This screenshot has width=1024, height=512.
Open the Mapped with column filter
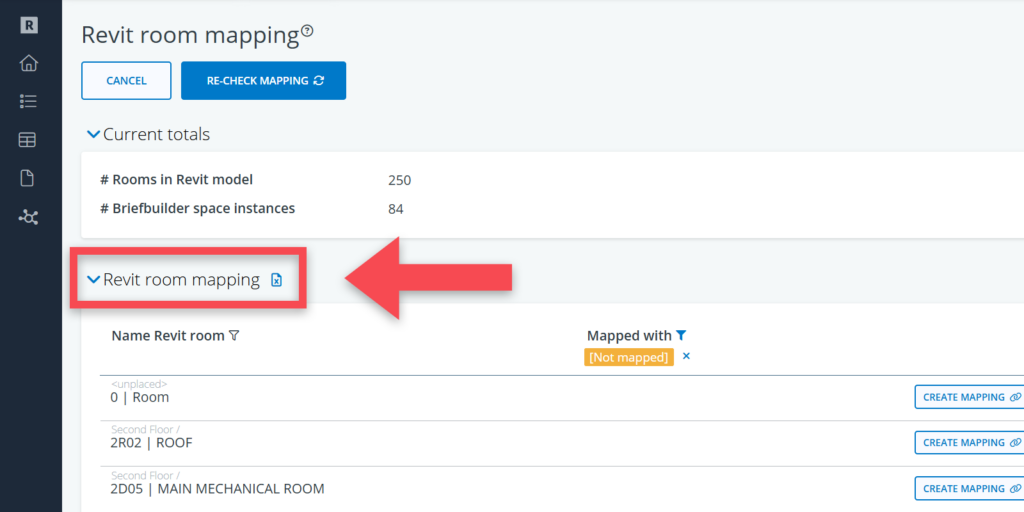coord(681,335)
